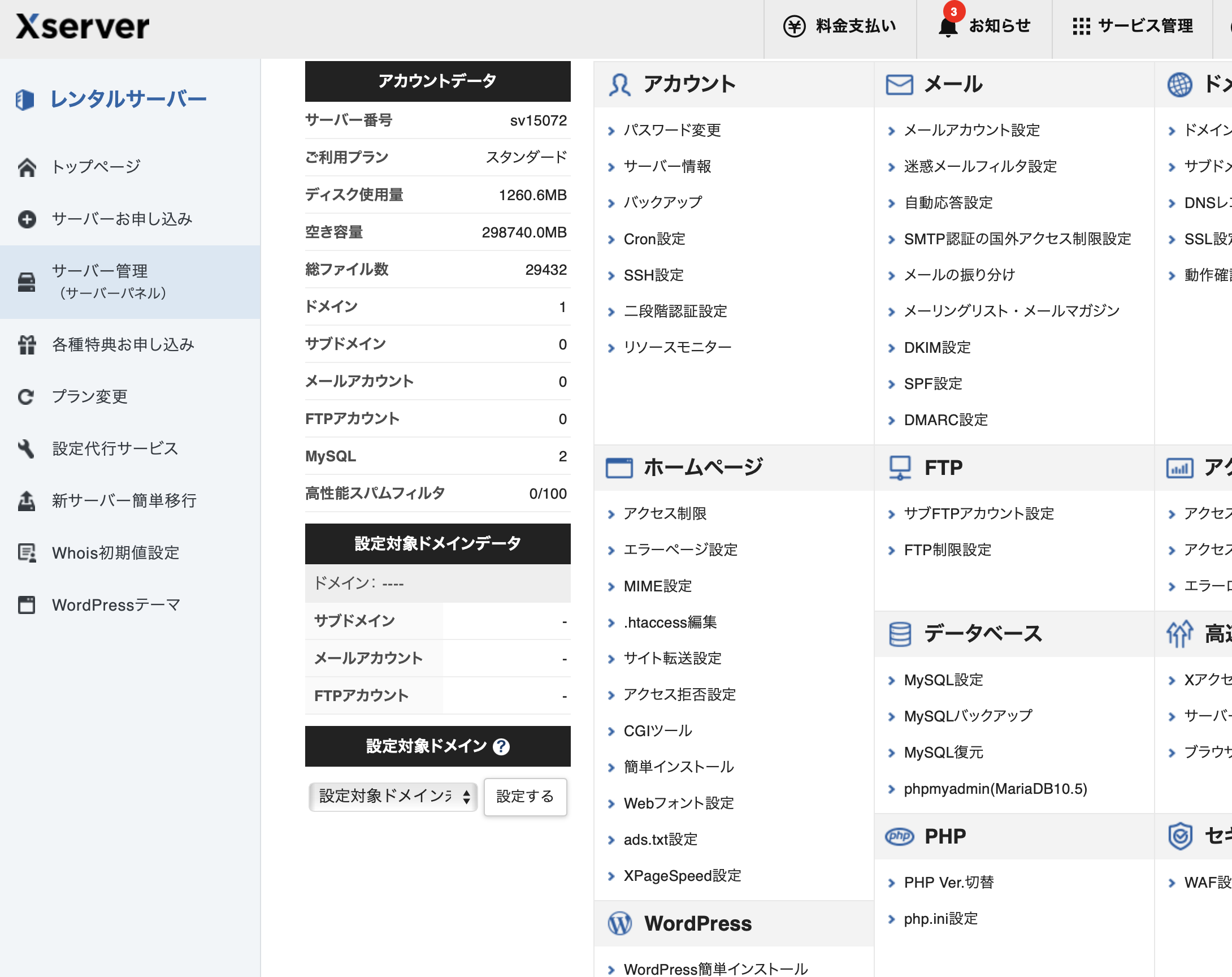This screenshot has width=1232, height=977.
Task: Click the Xserver logo
Action: pos(83,27)
